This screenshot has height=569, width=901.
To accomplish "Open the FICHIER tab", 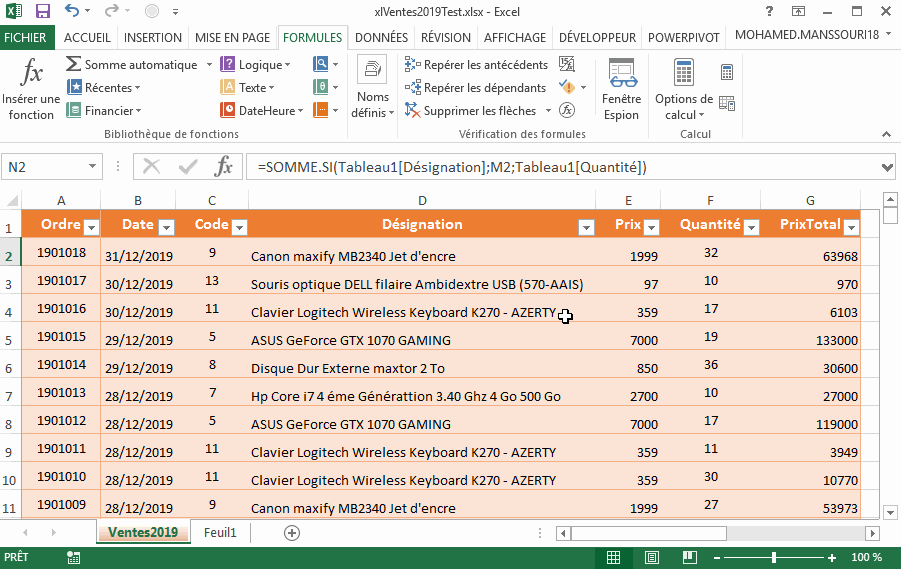I will point(25,37).
